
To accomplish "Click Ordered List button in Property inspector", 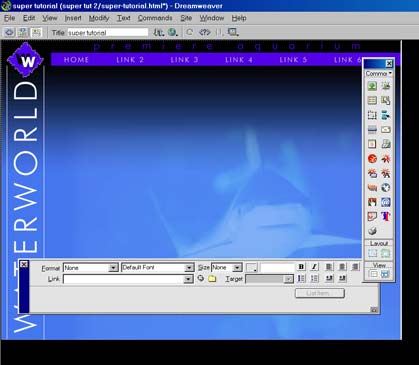I will tap(314, 278).
